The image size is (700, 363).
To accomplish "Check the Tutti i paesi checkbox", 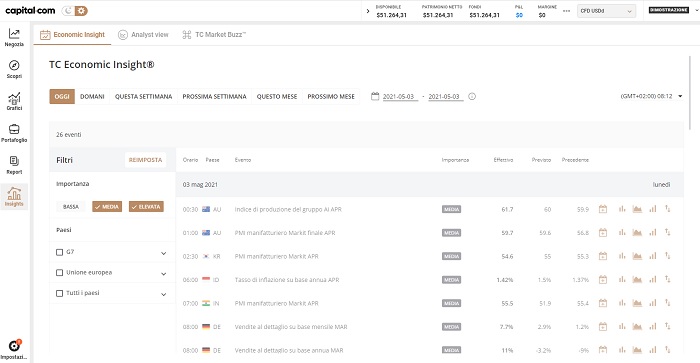I will (x=59, y=293).
